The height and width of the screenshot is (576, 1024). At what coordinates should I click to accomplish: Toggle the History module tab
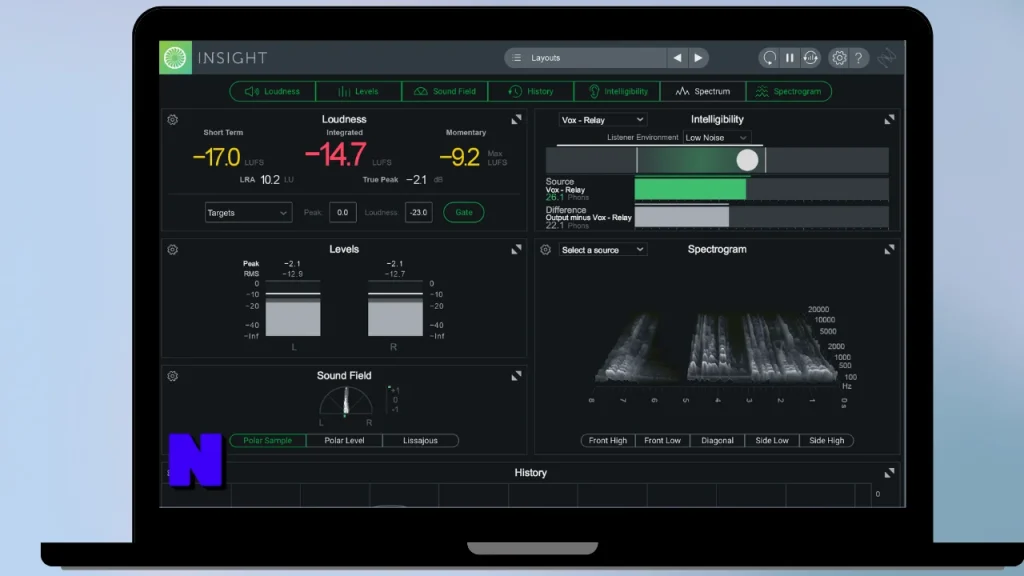(530, 91)
